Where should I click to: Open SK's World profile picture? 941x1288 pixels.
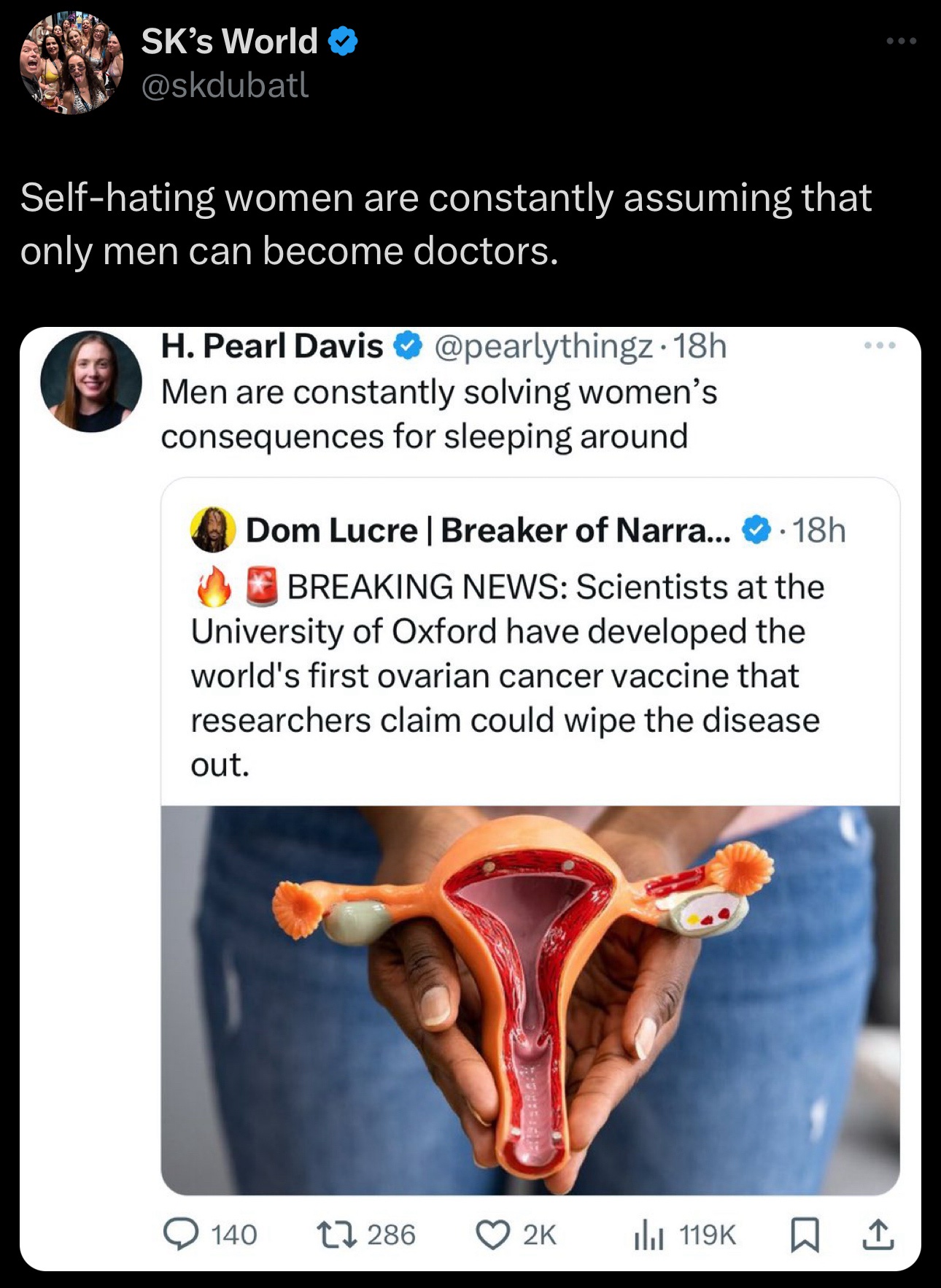click(71, 62)
